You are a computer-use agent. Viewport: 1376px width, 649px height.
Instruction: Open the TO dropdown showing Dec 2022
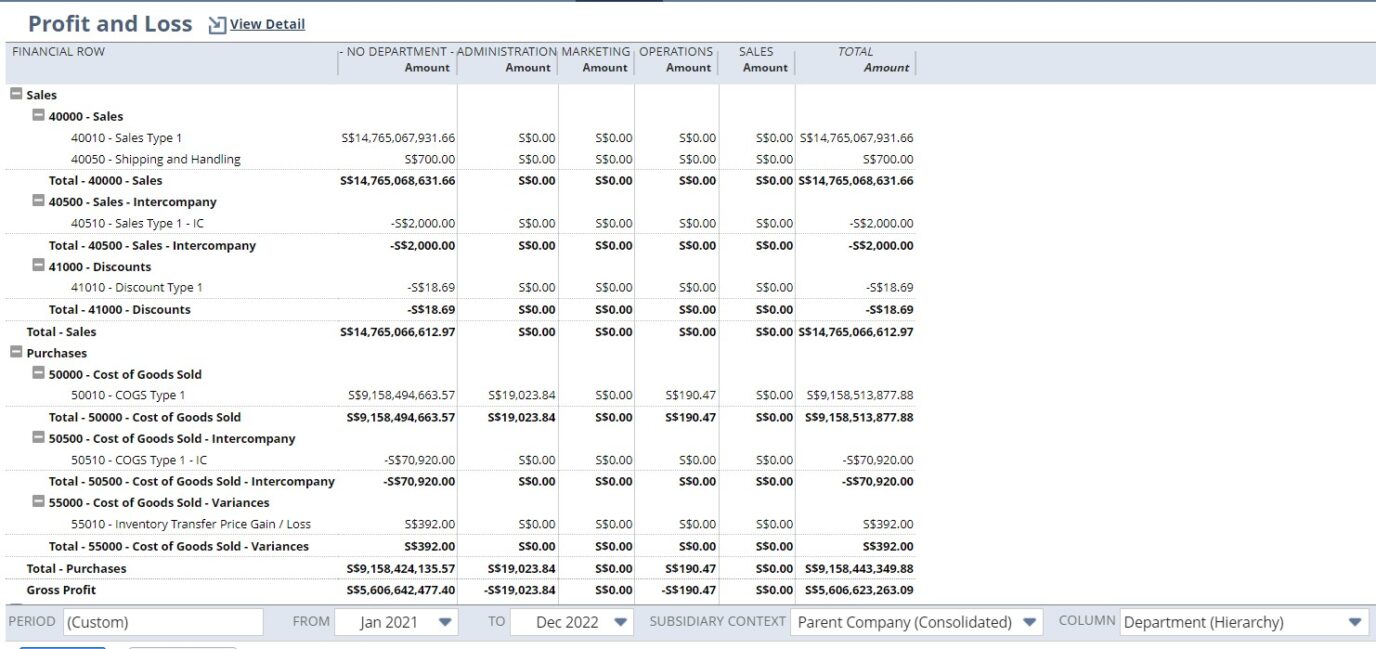pyautogui.click(x=621, y=621)
